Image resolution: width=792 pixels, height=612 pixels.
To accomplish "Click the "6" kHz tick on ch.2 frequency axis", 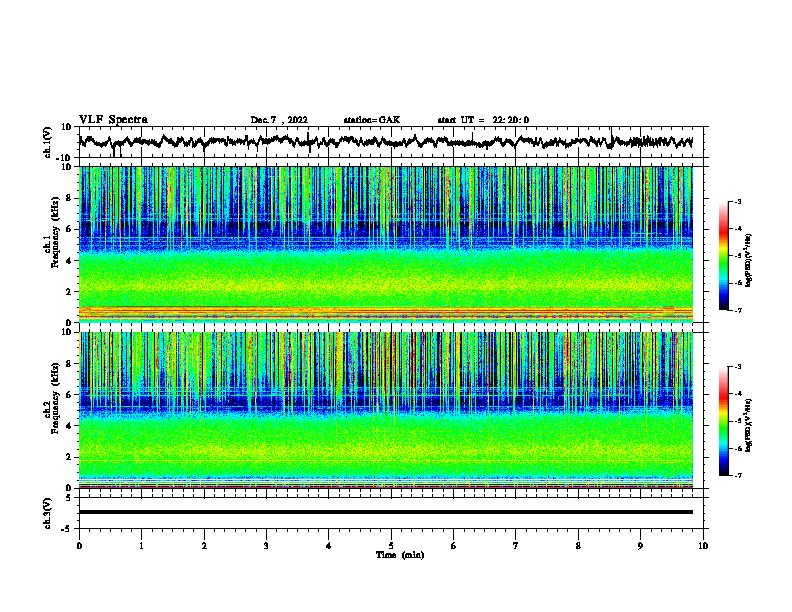I will point(69,394).
